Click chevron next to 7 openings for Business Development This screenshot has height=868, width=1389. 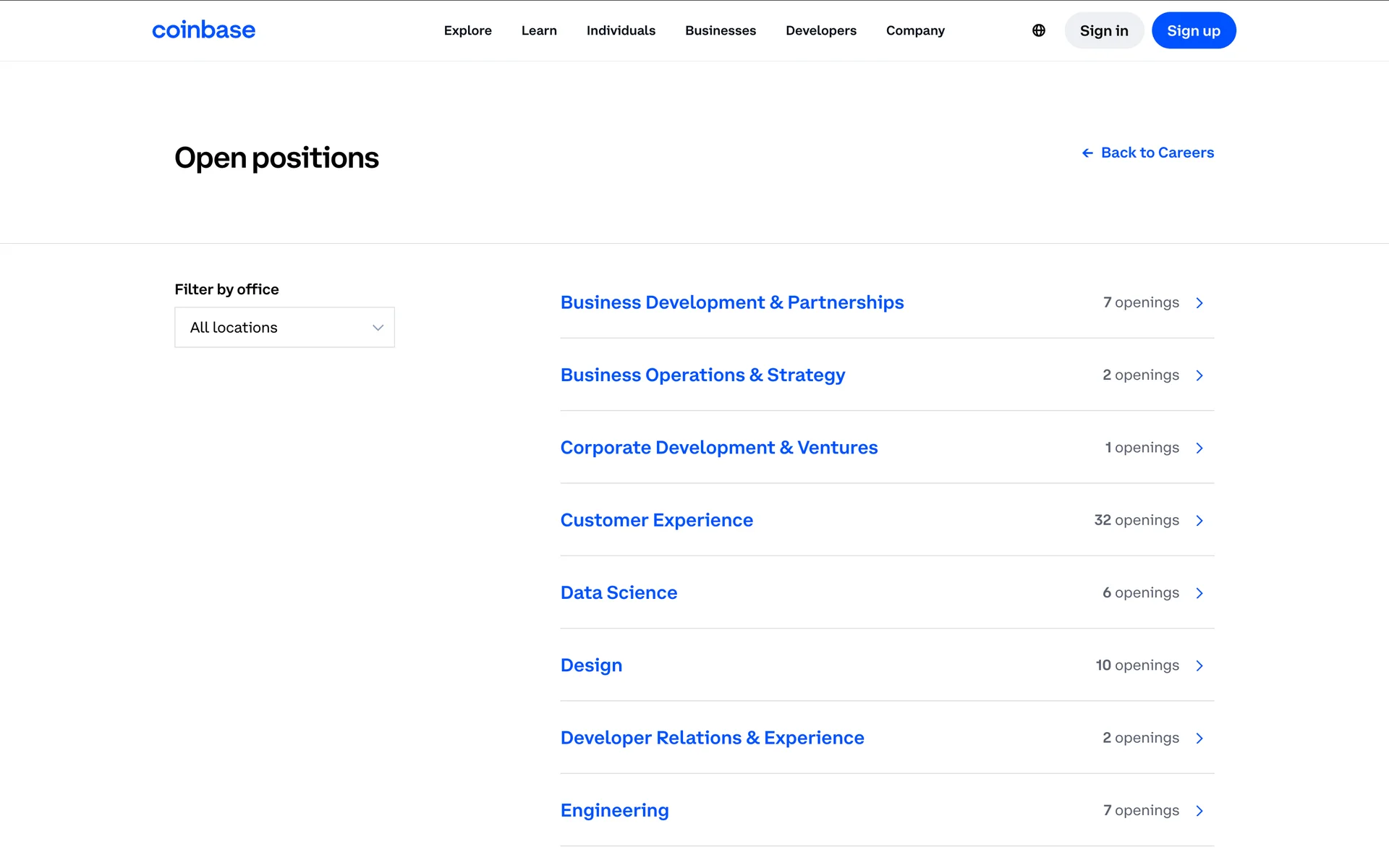tap(1199, 303)
